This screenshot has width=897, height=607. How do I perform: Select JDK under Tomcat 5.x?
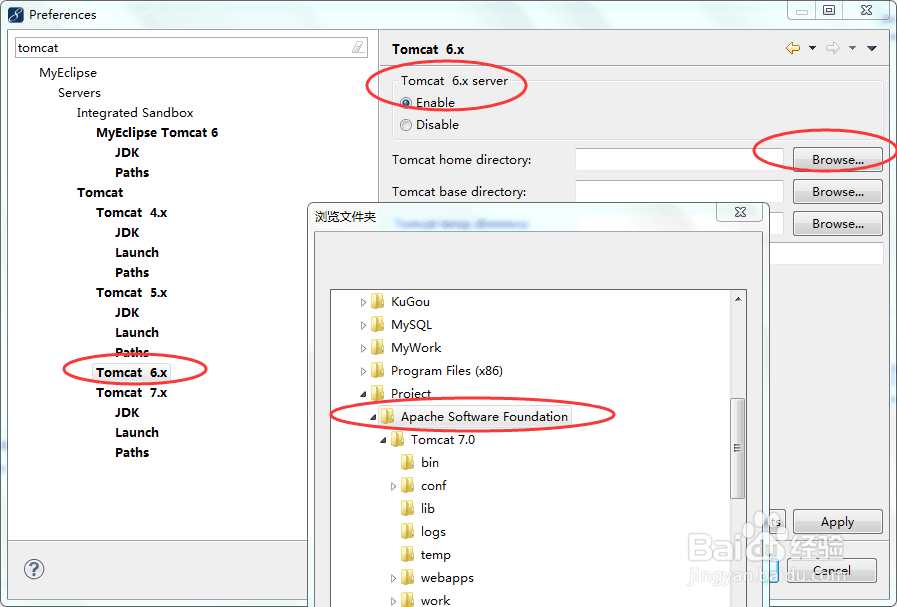127,312
